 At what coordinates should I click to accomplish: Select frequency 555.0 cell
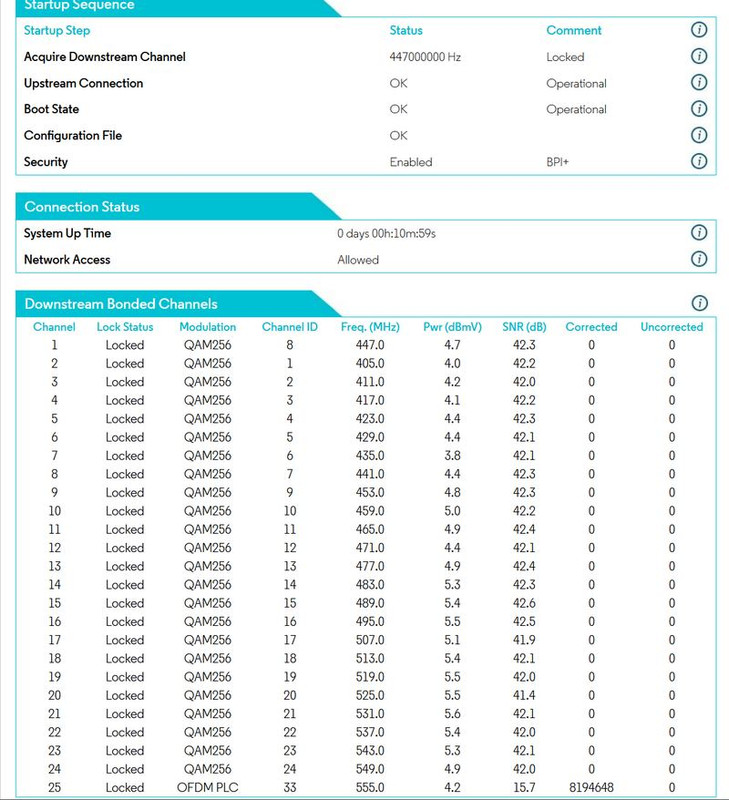[370, 788]
